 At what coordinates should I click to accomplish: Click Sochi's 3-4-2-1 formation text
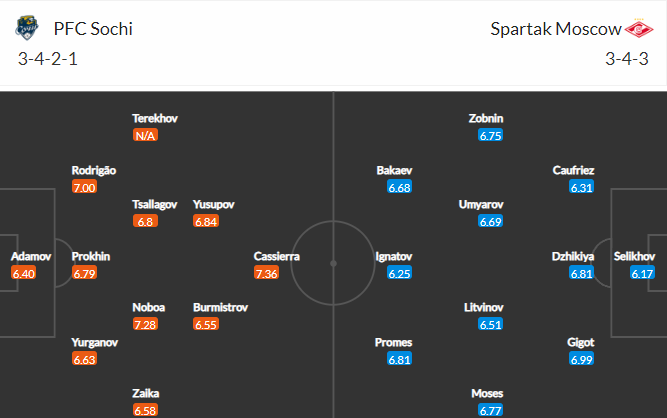48,59
